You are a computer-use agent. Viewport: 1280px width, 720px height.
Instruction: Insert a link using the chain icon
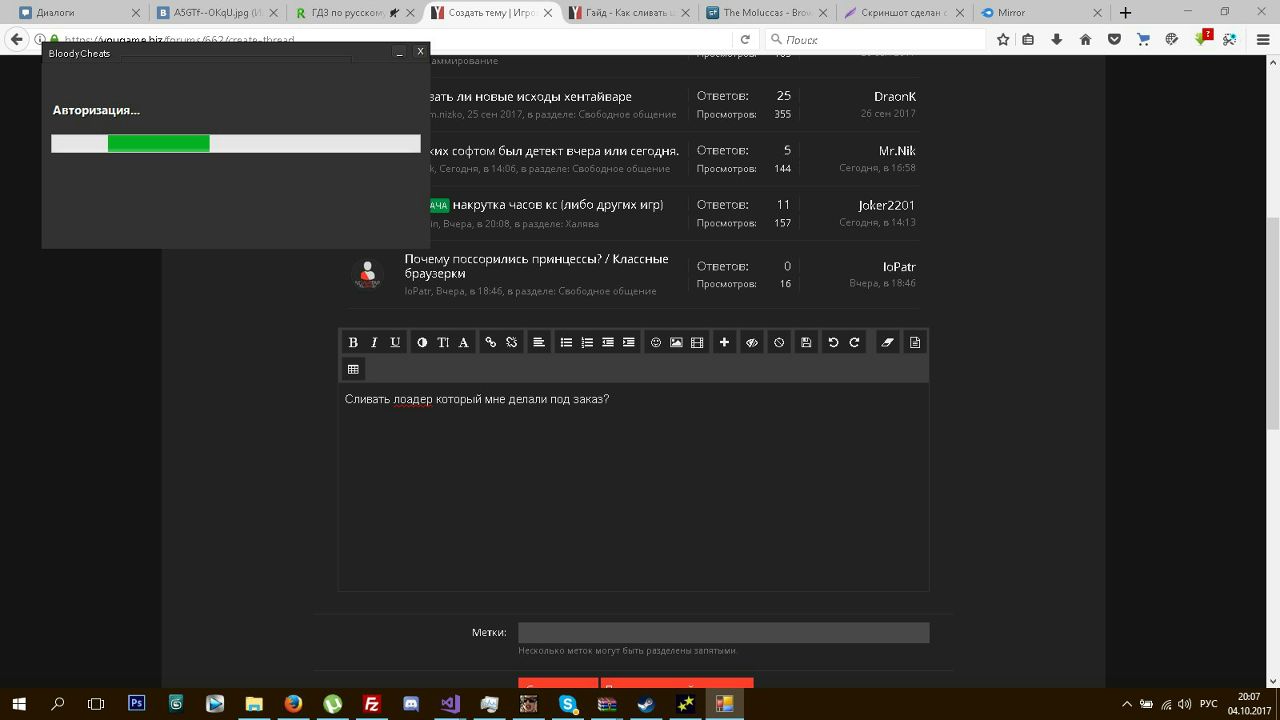point(490,342)
